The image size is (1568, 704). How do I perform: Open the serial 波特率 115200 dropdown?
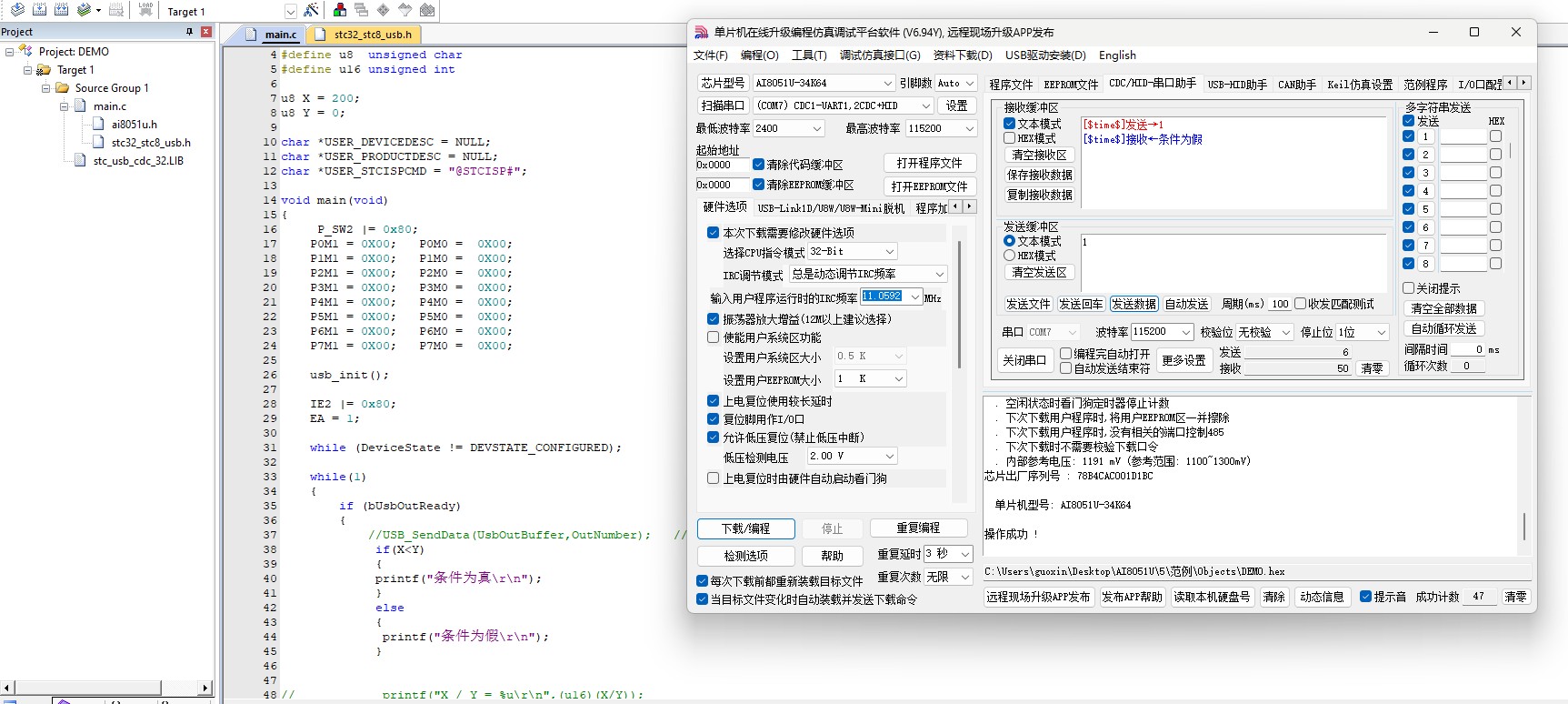(1186, 332)
